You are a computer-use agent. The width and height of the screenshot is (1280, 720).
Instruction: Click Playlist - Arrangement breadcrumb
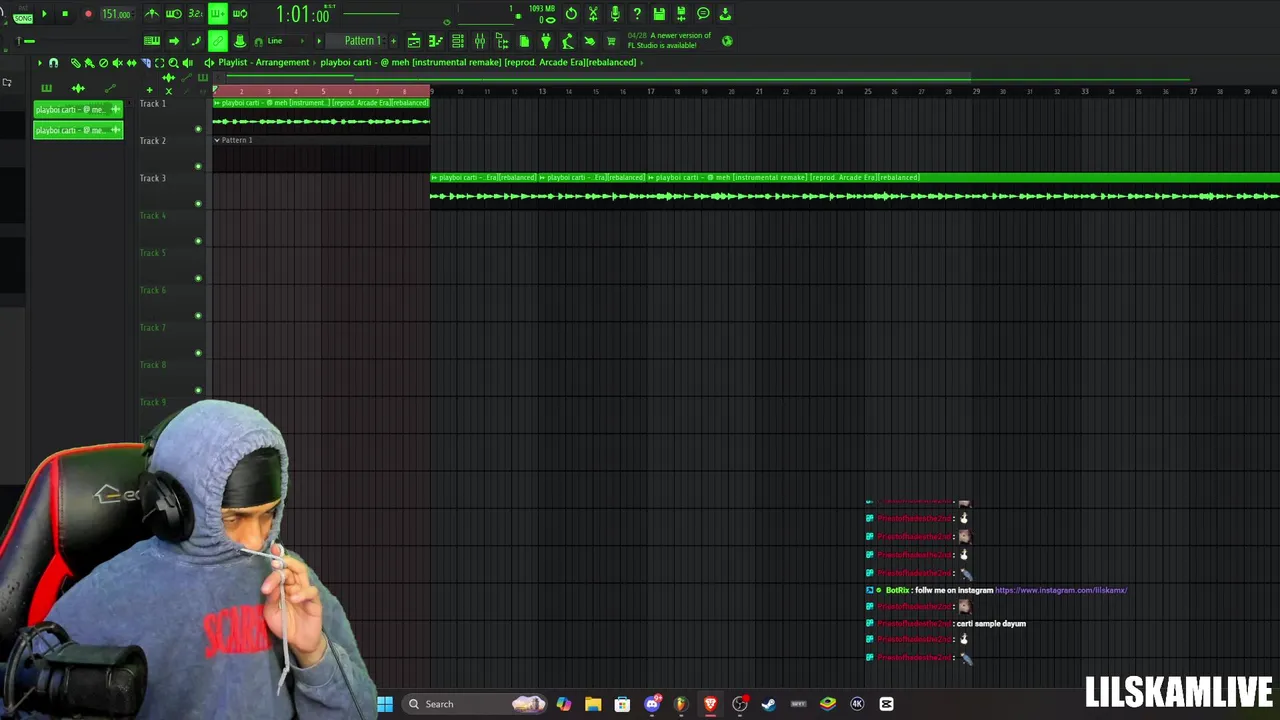[x=264, y=62]
